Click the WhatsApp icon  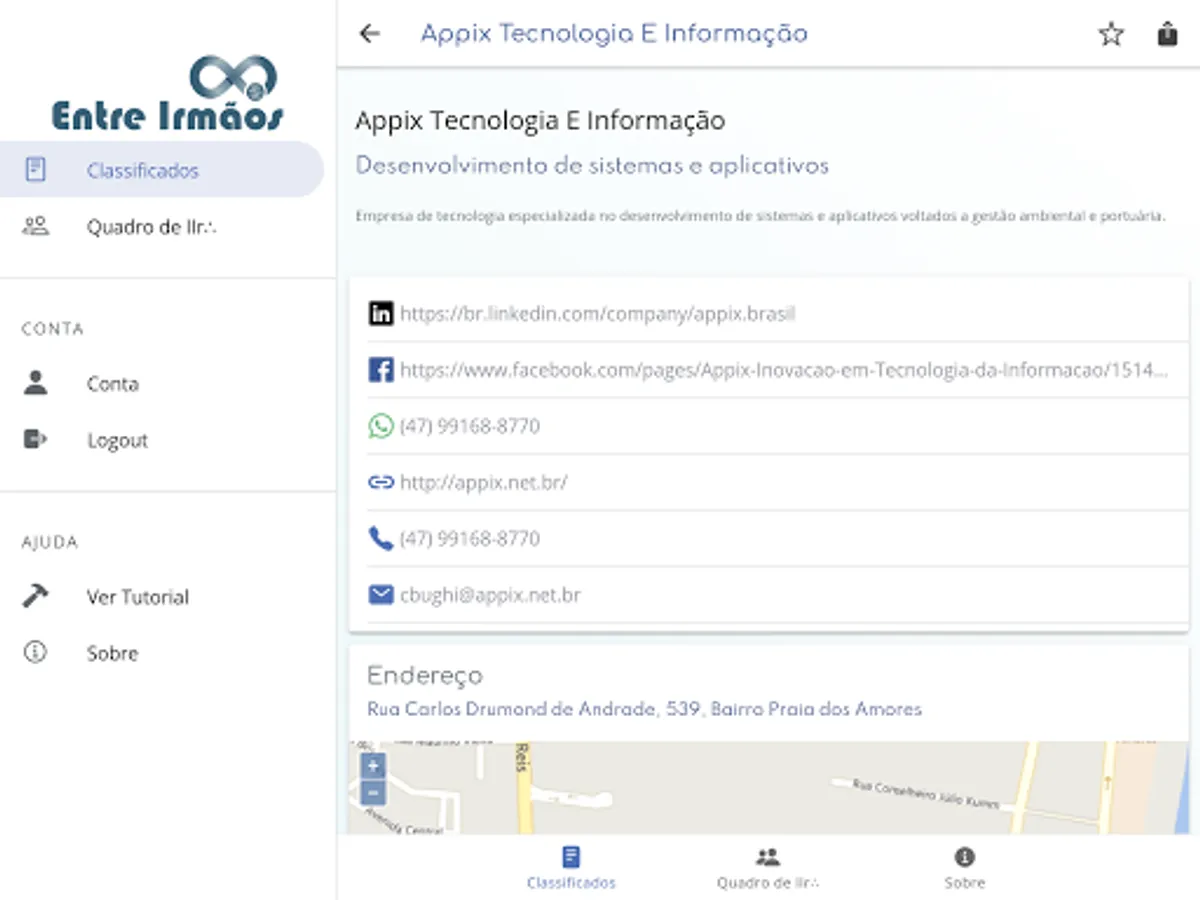[x=381, y=426]
